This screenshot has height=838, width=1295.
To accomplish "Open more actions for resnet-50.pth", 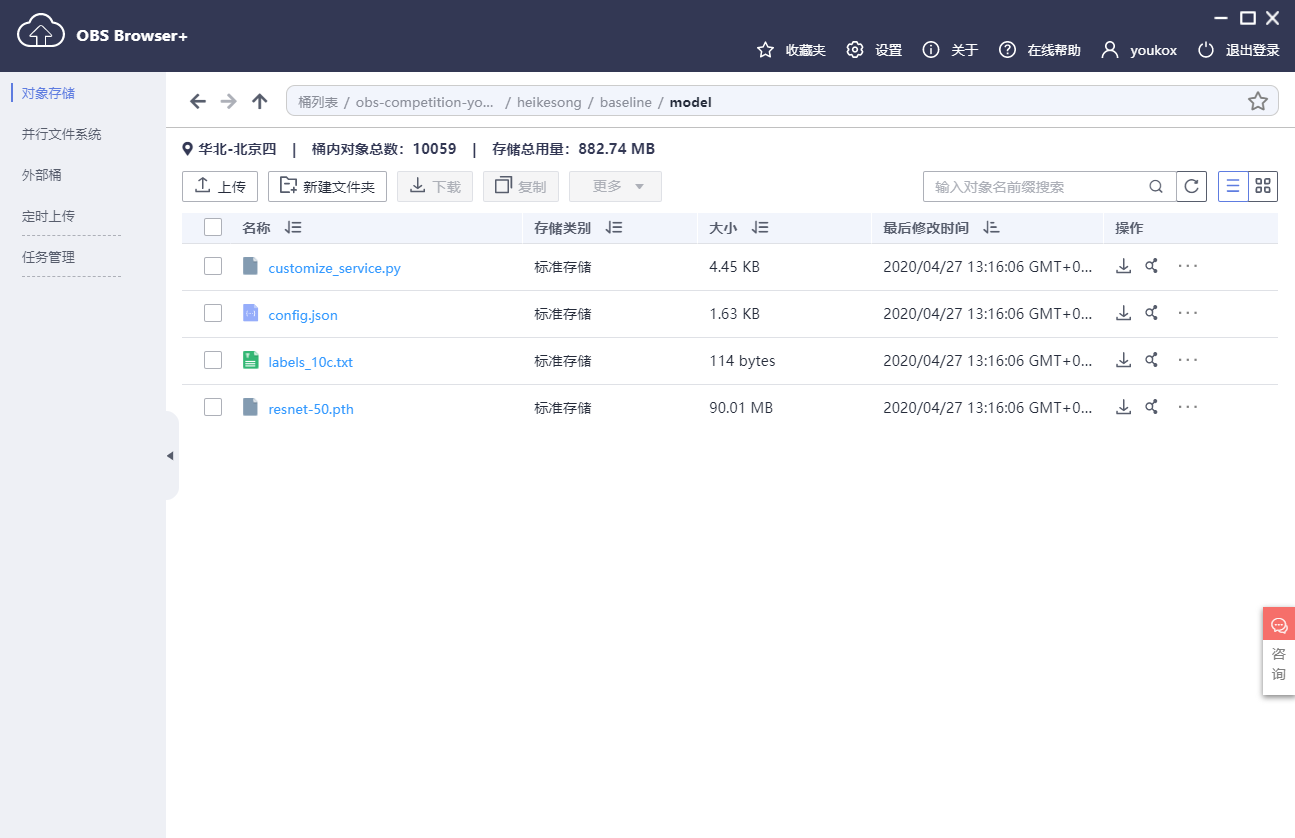I will [1188, 407].
